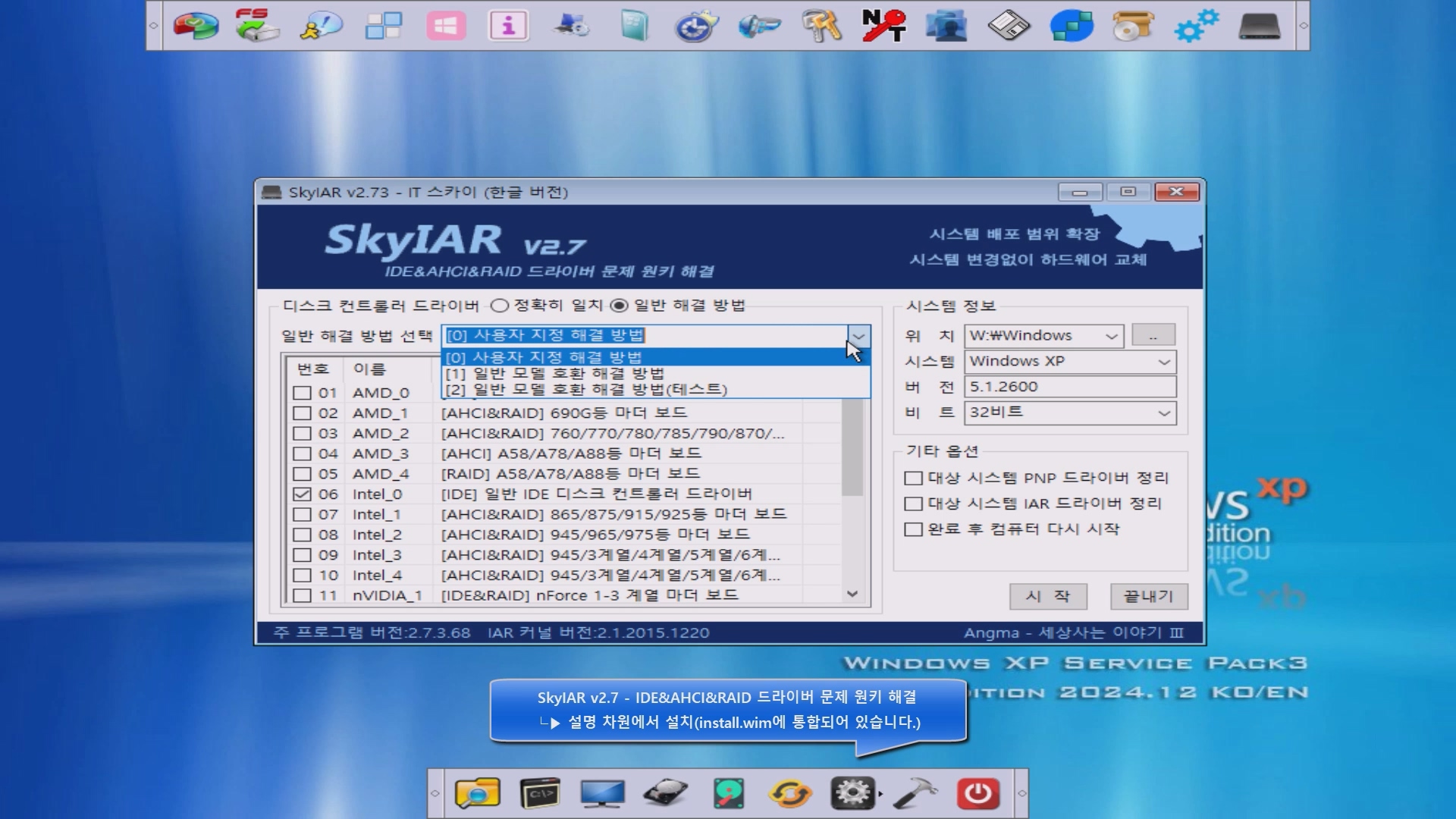1456x819 pixels.
Task: Check the 01 AMD_0 driver checkbox
Action: click(x=302, y=393)
